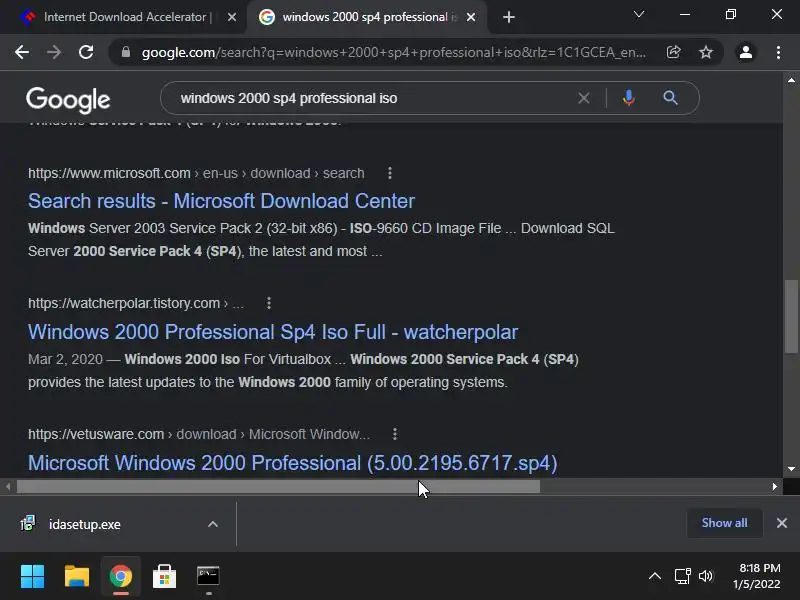The height and width of the screenshot is (600, 800).
Task: Show hidden system tray icons
Action: tap(655, 577)
